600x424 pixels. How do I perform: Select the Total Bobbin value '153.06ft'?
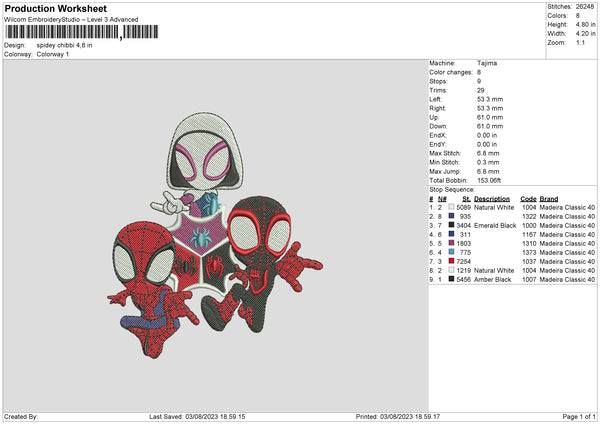point(489,180)
